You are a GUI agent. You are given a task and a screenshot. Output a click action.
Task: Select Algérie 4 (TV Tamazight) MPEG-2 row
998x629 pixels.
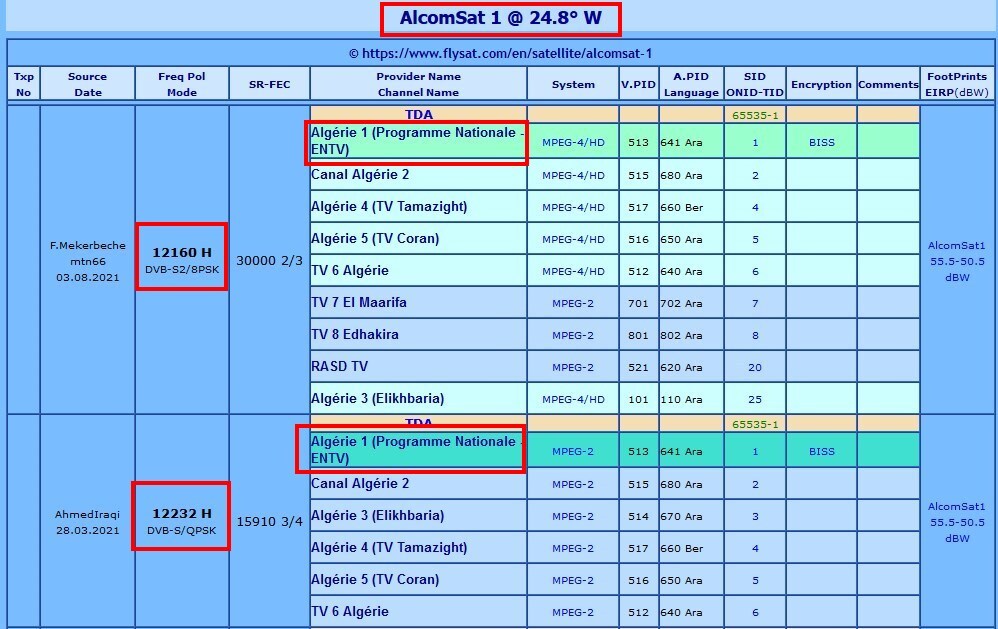pos(389,548)
